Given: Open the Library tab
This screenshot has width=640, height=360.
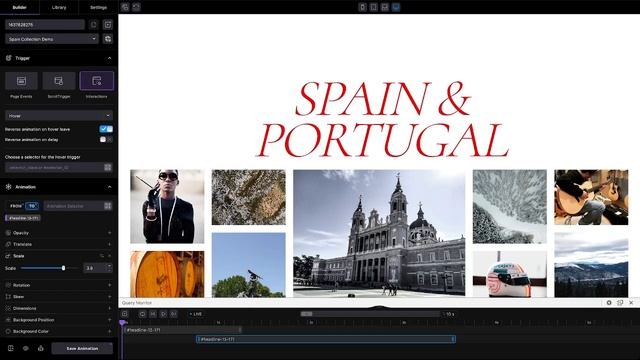Looking at the screenshot, I should coord(59,7).
